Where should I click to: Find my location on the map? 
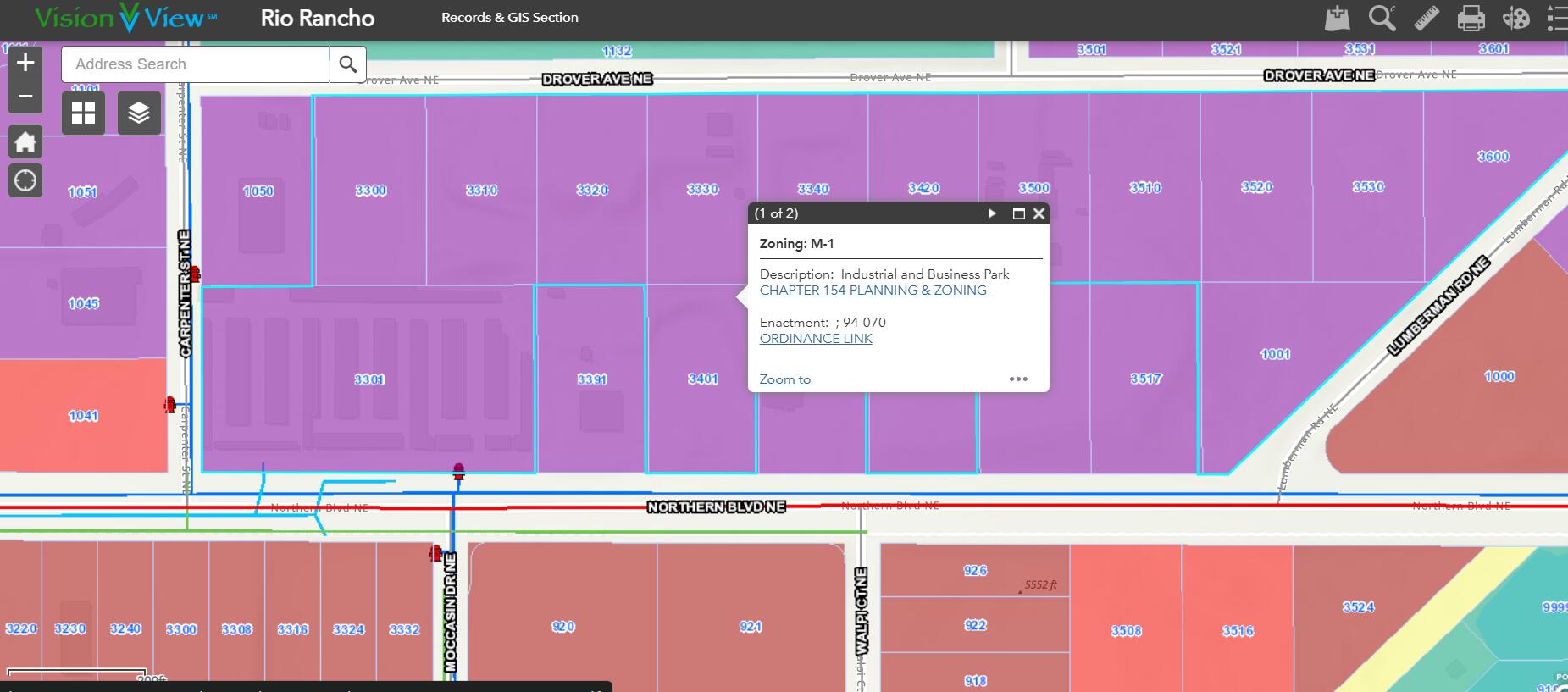(x=25, y=180)
